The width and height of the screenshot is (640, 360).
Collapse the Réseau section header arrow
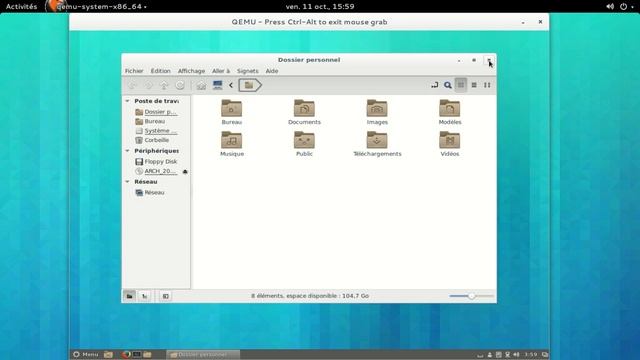pyautogui.click(x=127, y=182)
